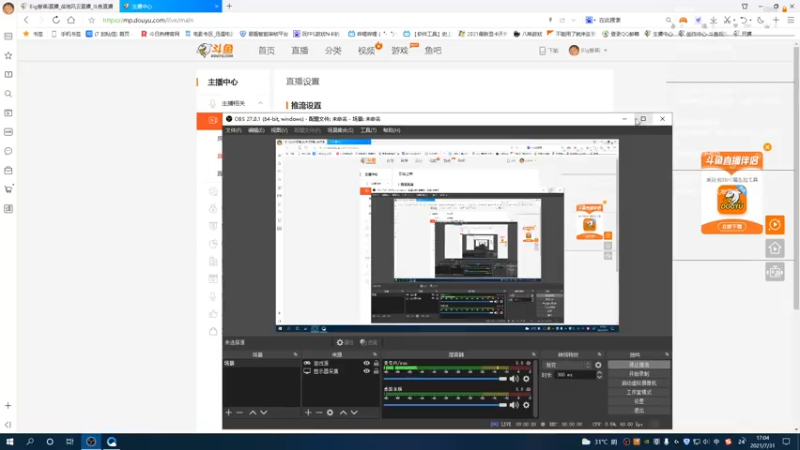
Task: Select the display capture source row
Action: (341, 371)
